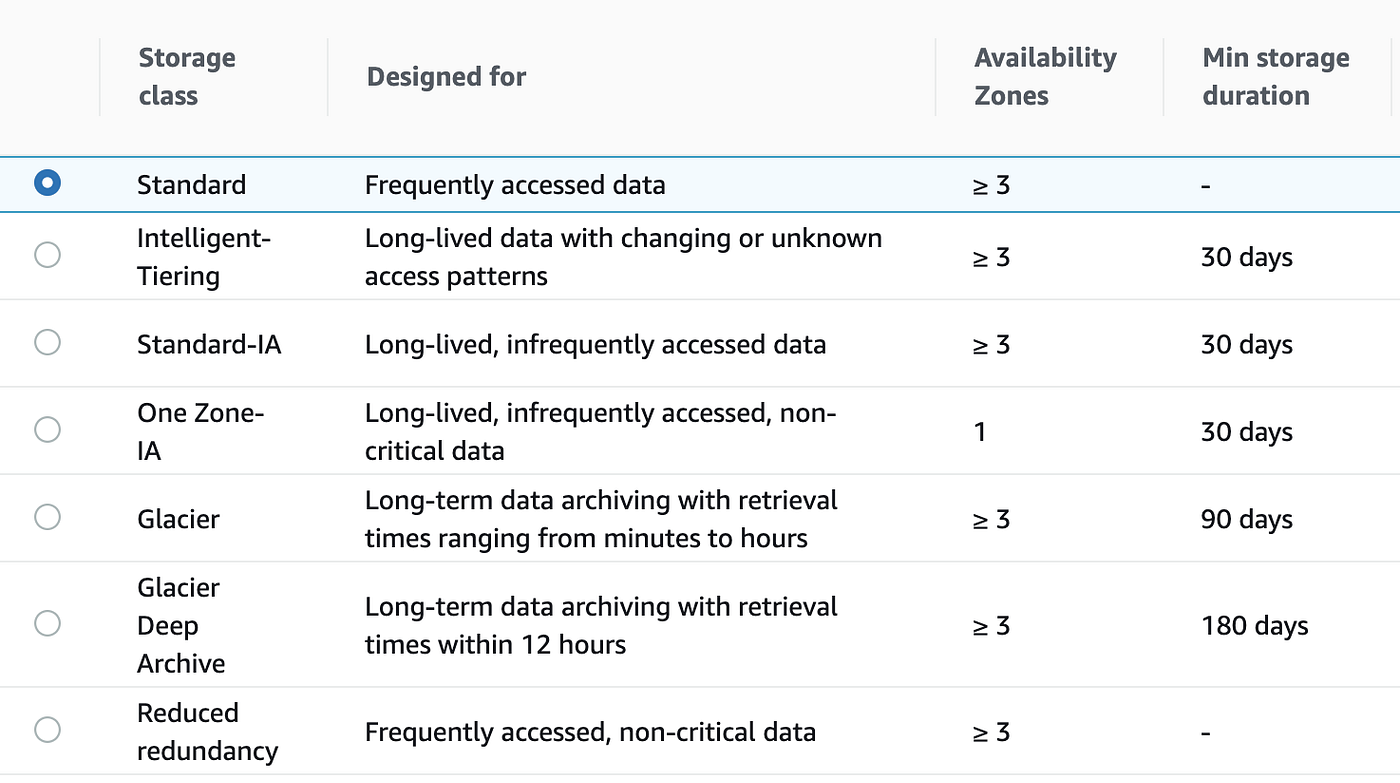Viewport: 1400px width, 783px height.
Task: Pick the One Zone-IA radio button
Action: point(47,430)
